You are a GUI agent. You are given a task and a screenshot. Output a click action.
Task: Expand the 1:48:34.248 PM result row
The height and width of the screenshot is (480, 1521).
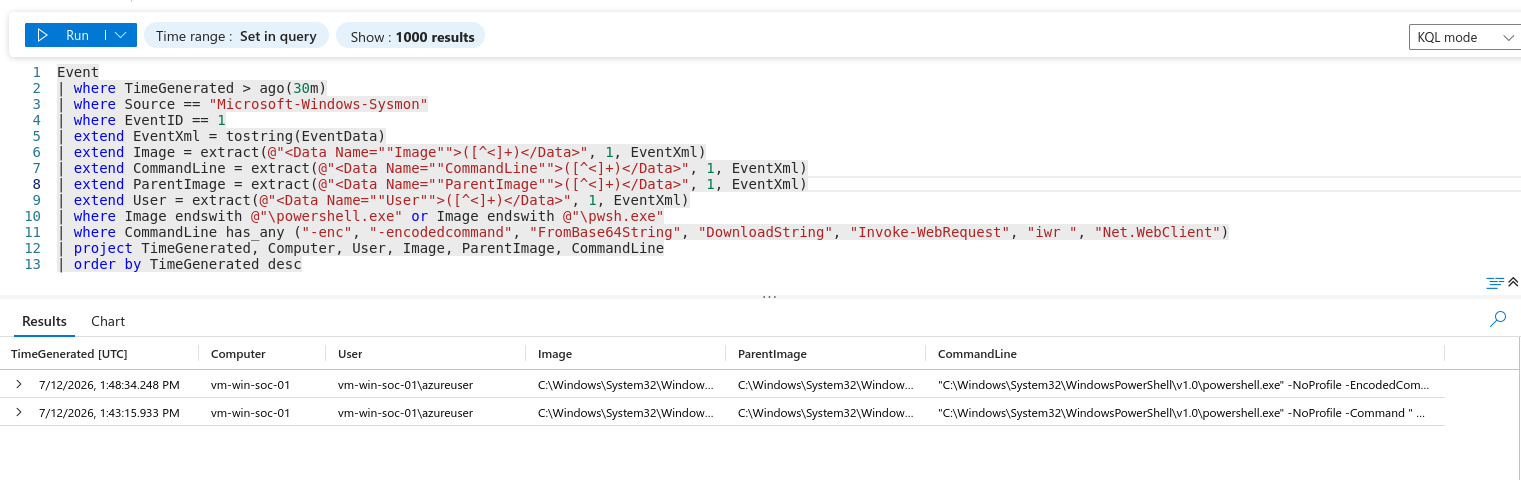(x=18, y=384)
